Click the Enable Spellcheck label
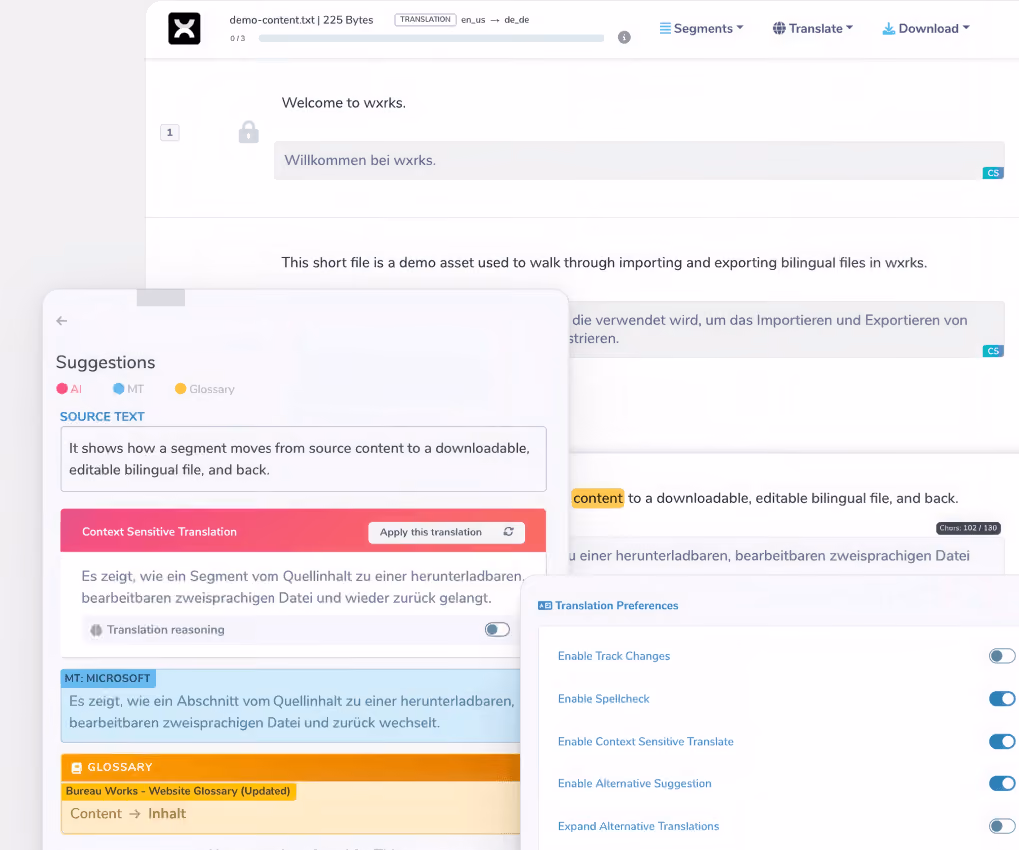This screenshot has height=850, width=1019. (x=604, y=699)
